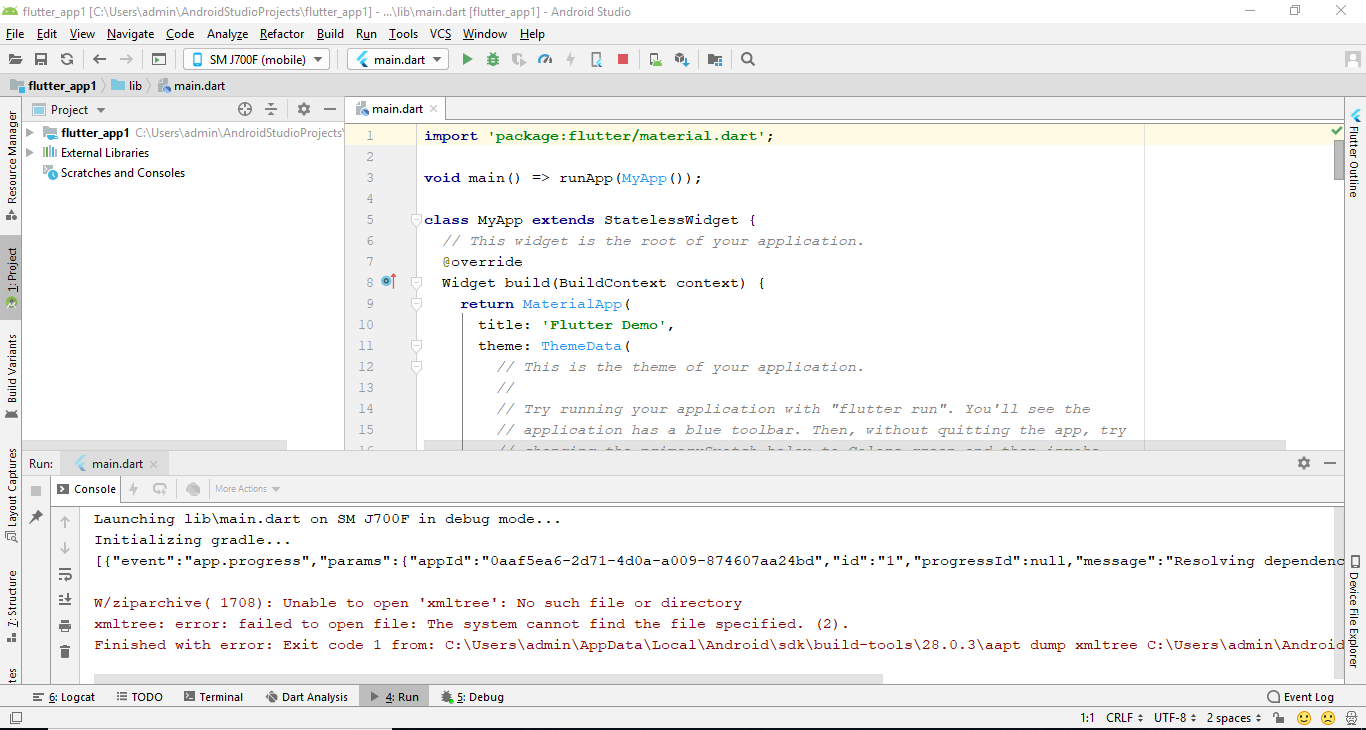The height and width of the screenshot is (730, 1366).
Task: Click flutter_app1 breadcrumb in navigation bar
Action: click(53, 86)
